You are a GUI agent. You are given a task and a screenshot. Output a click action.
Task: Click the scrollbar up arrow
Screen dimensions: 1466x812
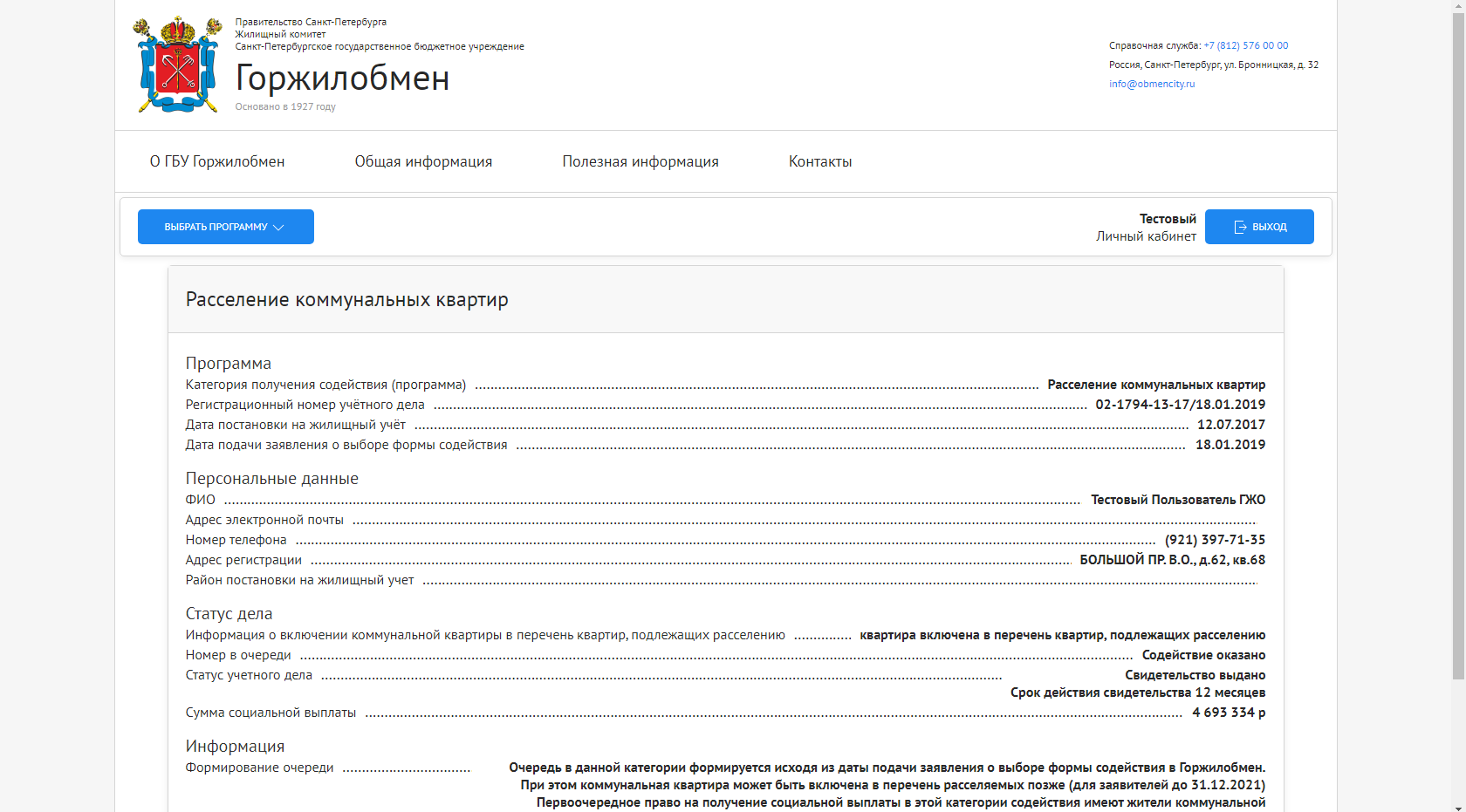point(1458,6)
